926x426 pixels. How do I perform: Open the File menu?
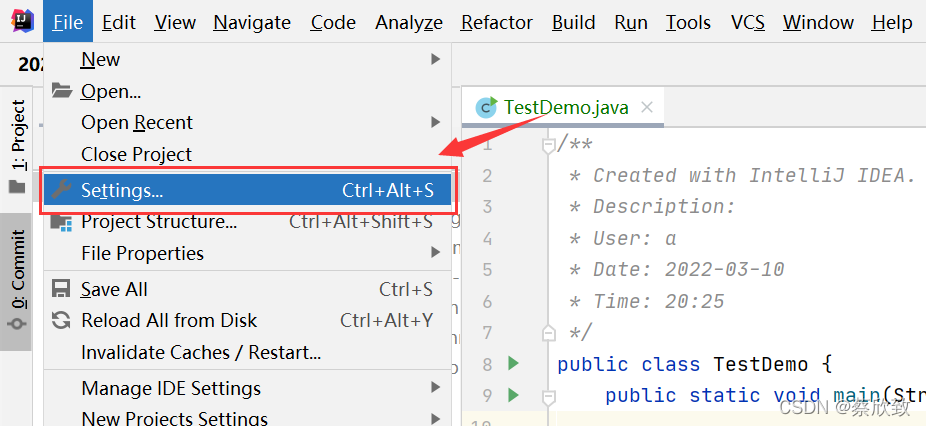coord(68,22)
